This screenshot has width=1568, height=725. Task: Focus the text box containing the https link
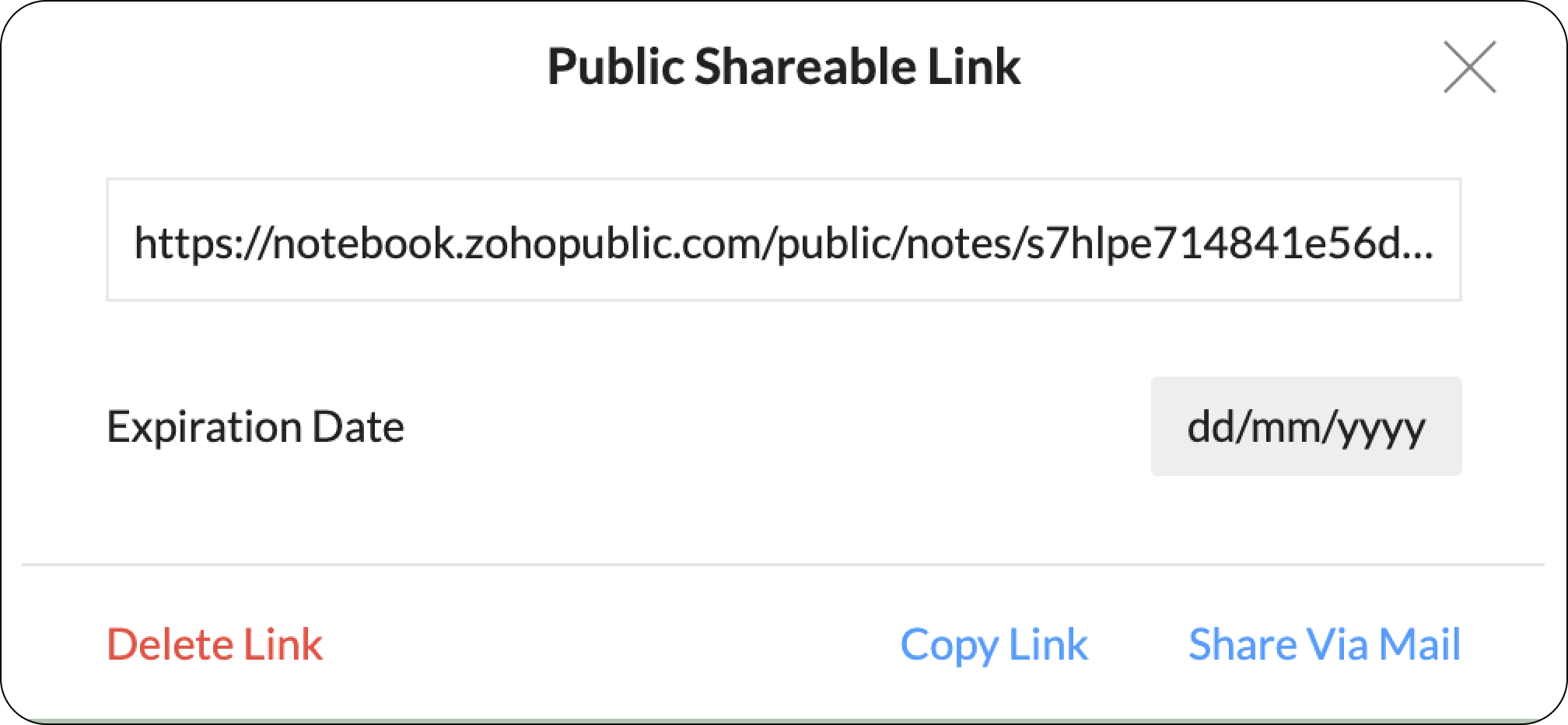coord(782,240)
